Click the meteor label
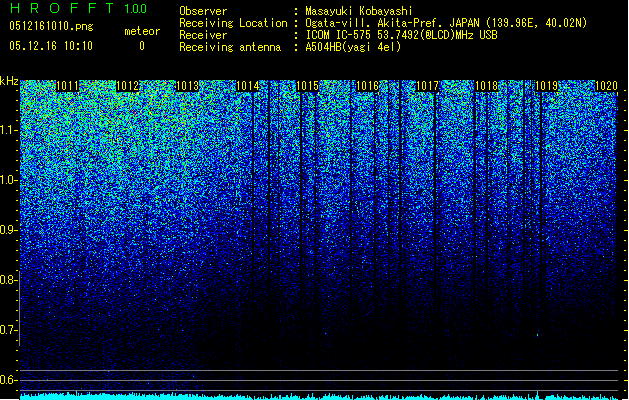 coord(142,31)
